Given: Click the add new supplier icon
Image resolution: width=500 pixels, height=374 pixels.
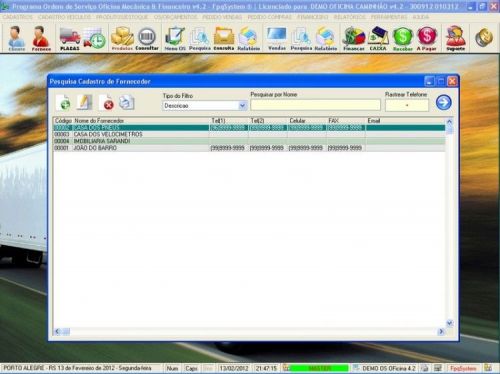Looking at the screenshot, I should point(64,103).
